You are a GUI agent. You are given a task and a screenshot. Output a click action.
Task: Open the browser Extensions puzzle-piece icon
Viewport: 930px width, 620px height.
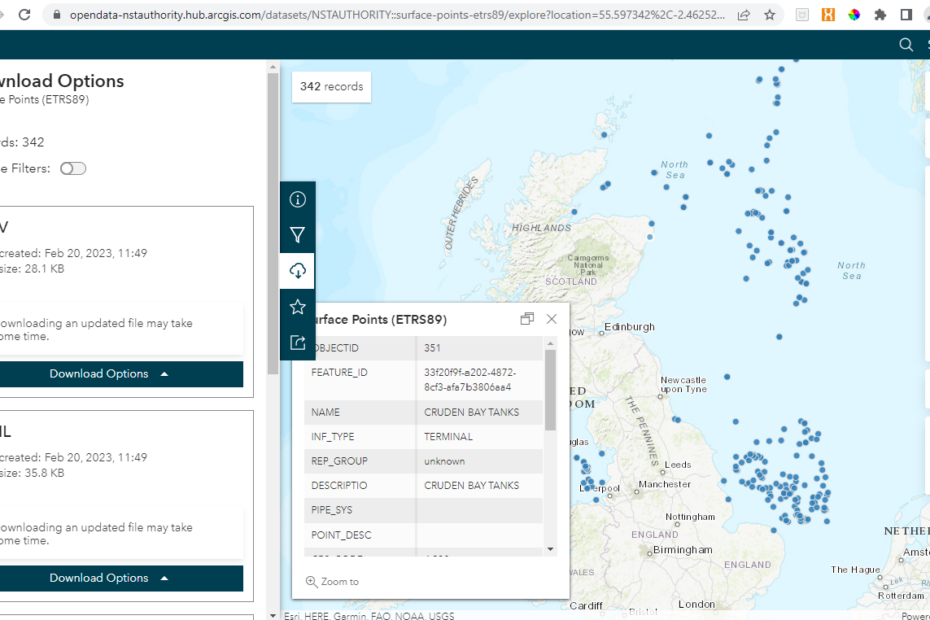point(879,16)
